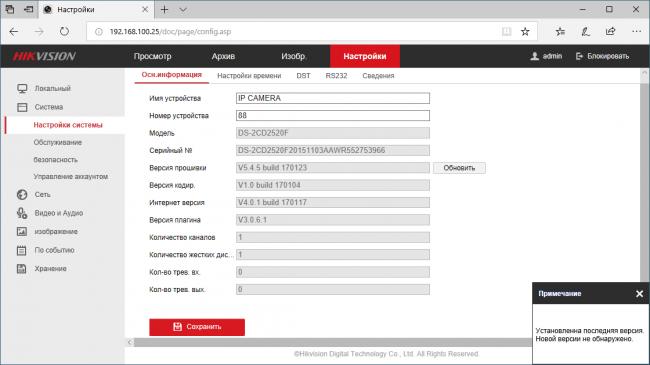The height and width of the screenshot is (365, 650).
Task: Switch to the Настройки времени tab
Action: pyautogui.click(x=249, y=76)
